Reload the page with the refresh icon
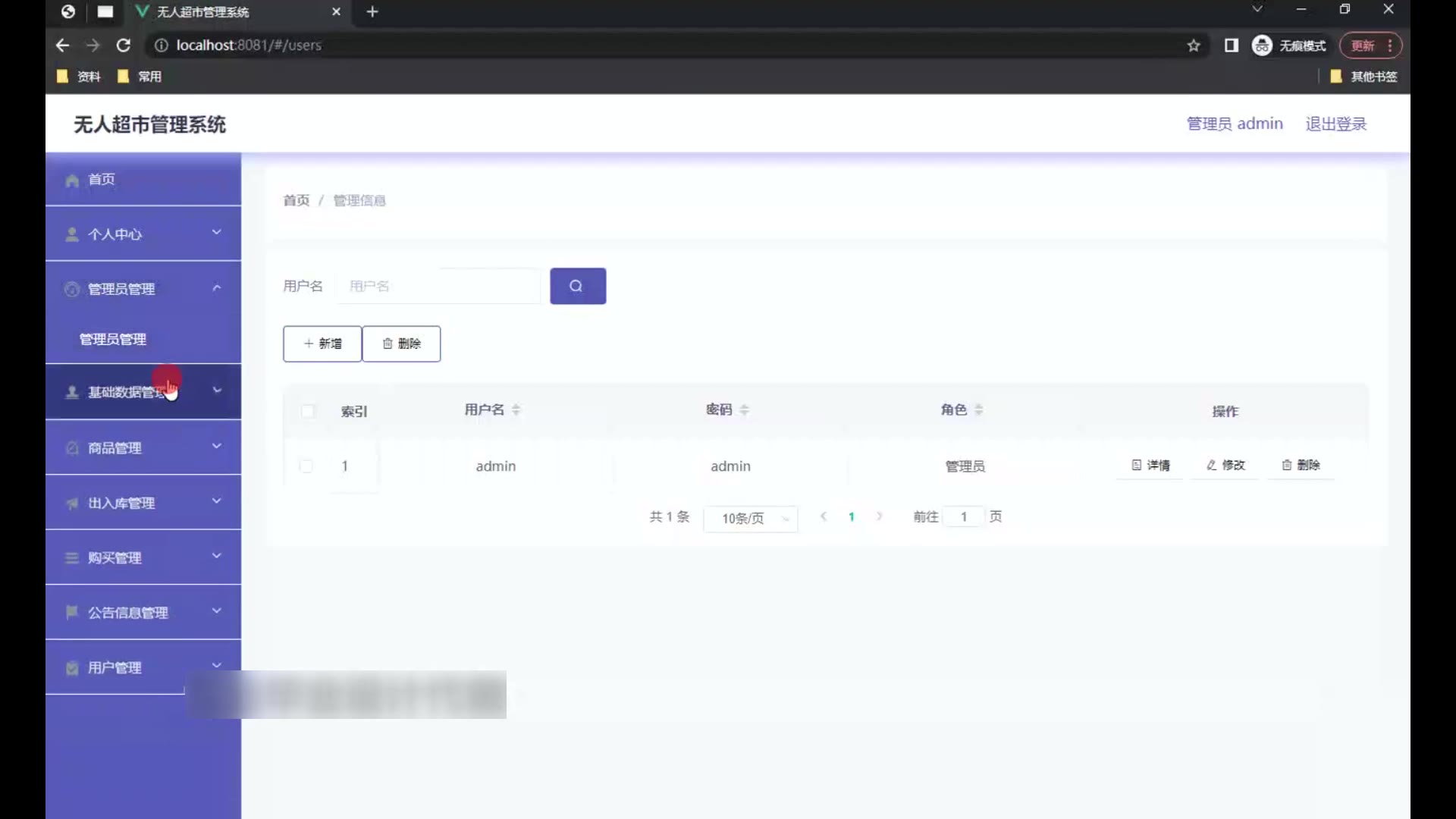The height and width of the screenshot is (819, 1456). point(123,45)
